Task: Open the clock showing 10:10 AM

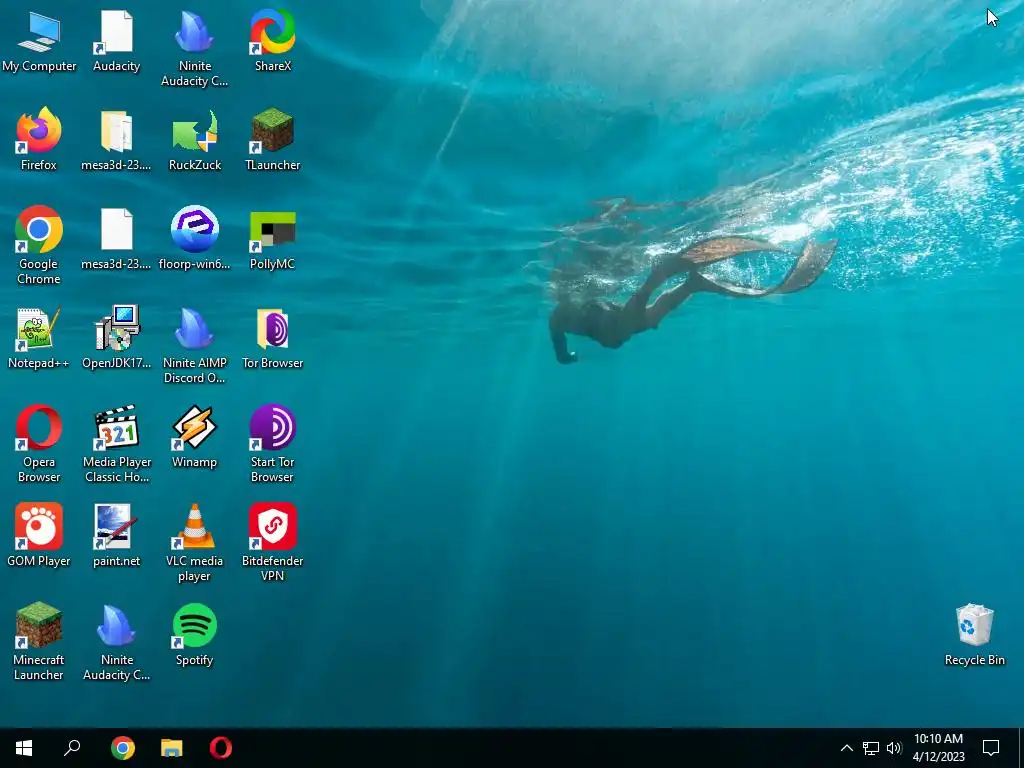Action: pyautogui.click(x=938, y=748)
